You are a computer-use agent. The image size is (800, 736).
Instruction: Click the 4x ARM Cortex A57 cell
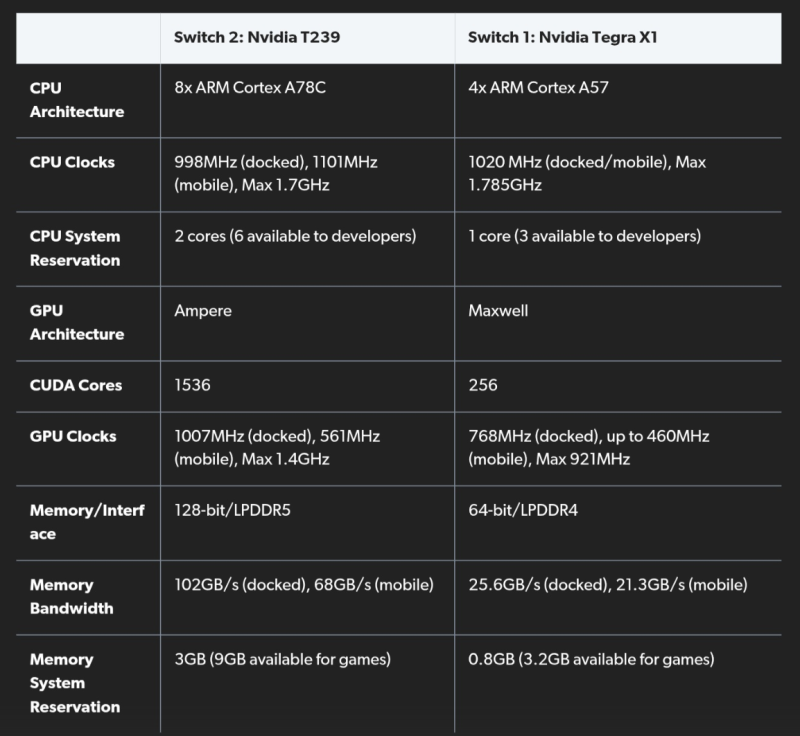(538, 88)
